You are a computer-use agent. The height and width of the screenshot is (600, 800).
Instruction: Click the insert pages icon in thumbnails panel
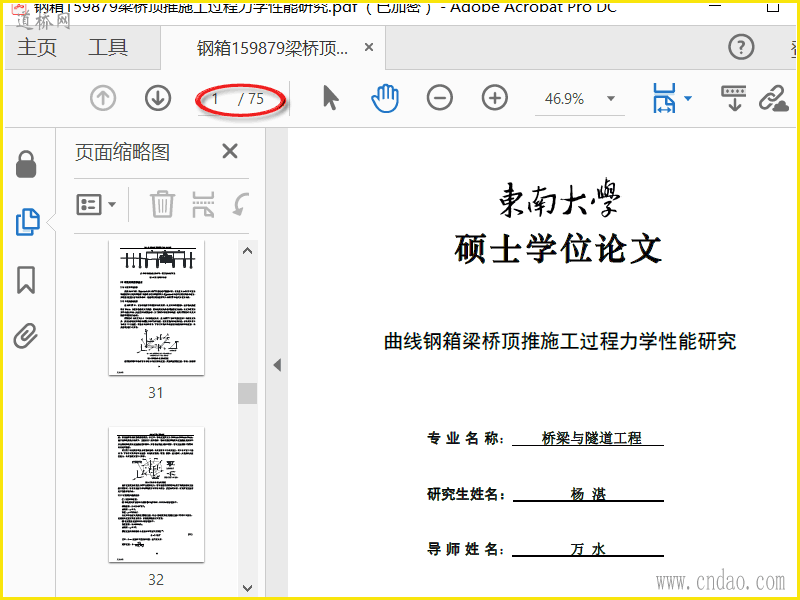tap(203, 204)
